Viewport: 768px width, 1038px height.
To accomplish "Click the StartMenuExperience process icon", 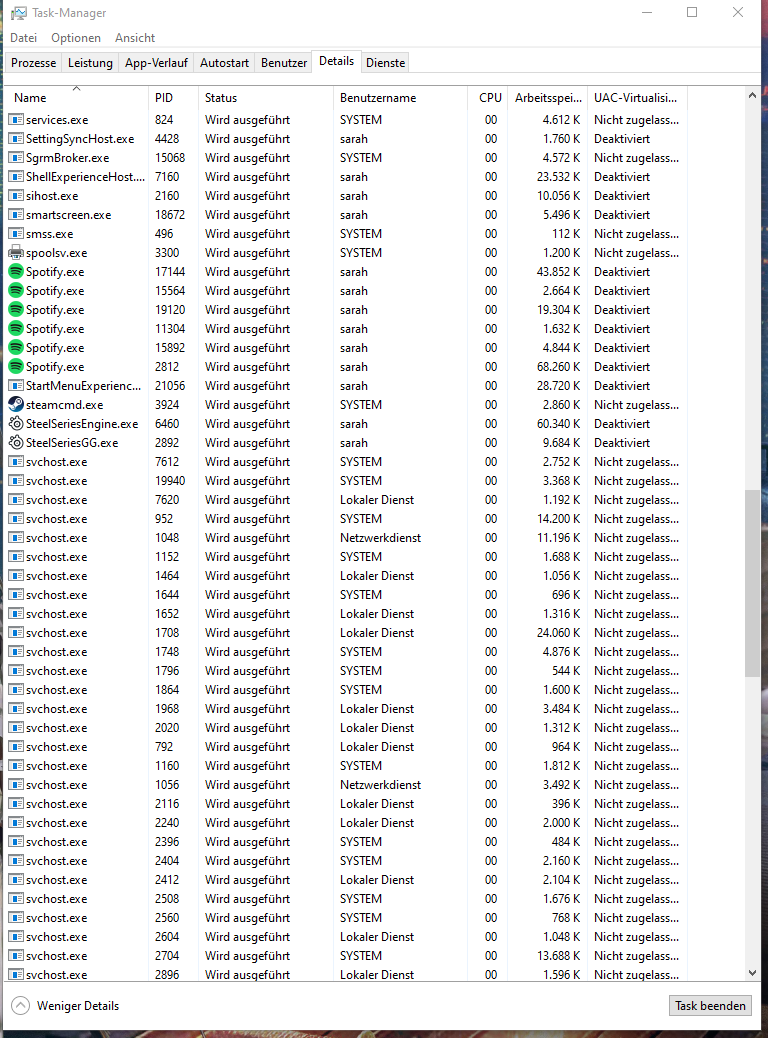I will click(x=16, y=386).
